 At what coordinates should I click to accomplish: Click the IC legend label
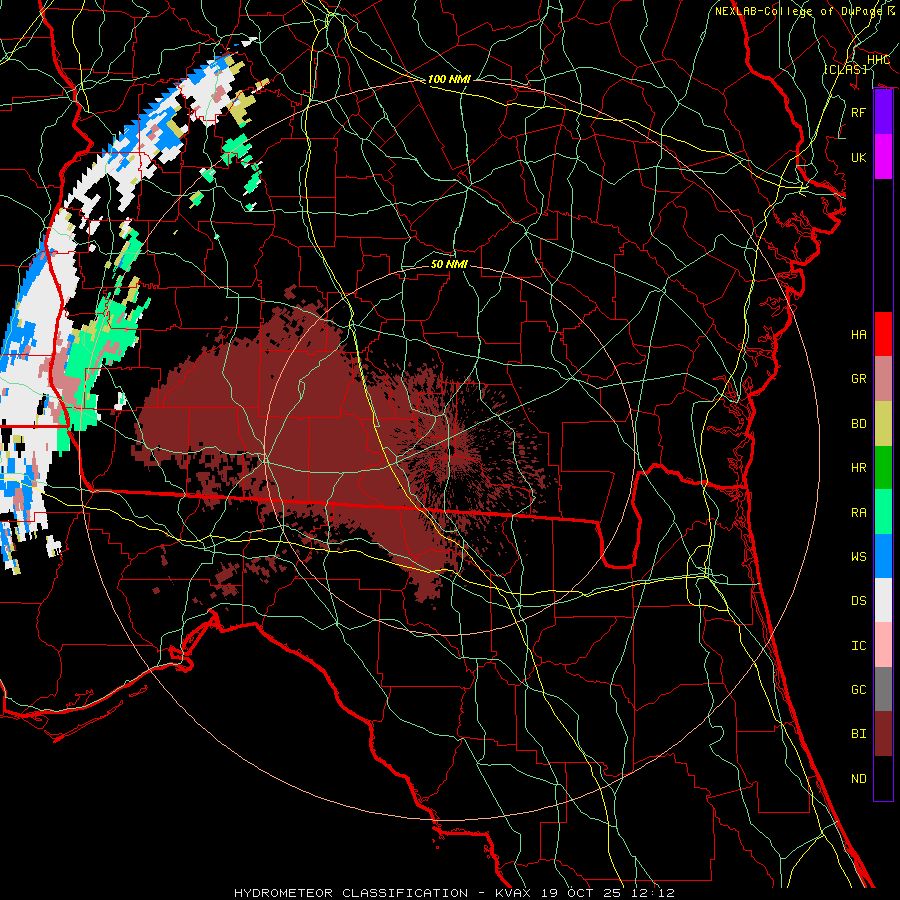(x=858, y=646)
